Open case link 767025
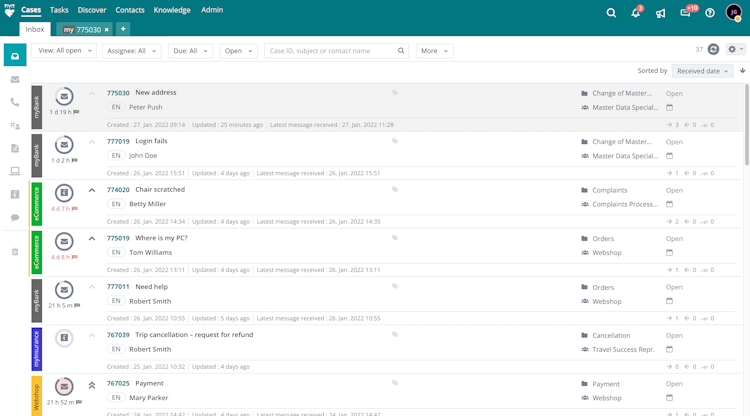The image size is (750, 416). [x=118, y=383]
